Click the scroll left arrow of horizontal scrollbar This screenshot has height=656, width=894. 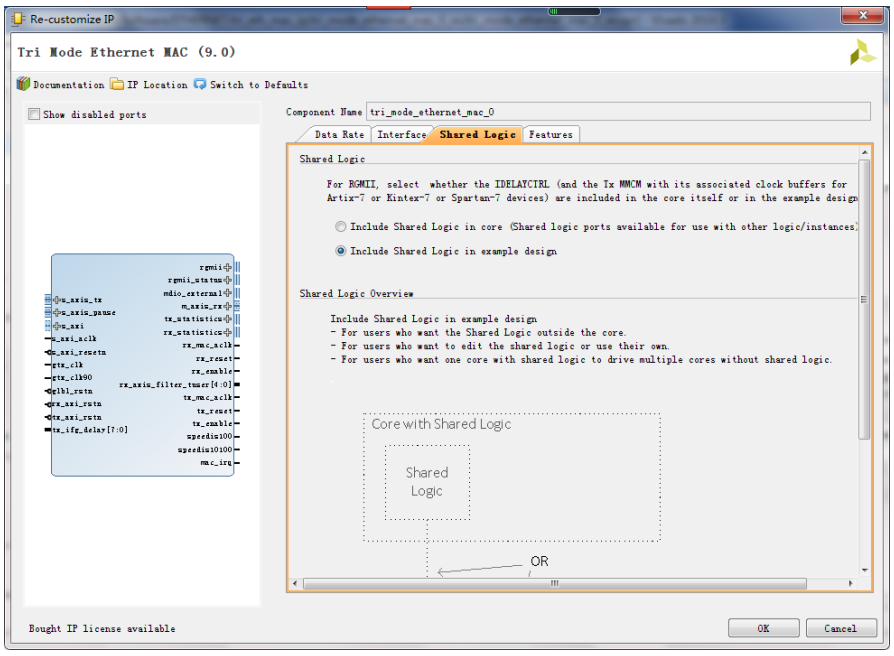pos(295,583)
